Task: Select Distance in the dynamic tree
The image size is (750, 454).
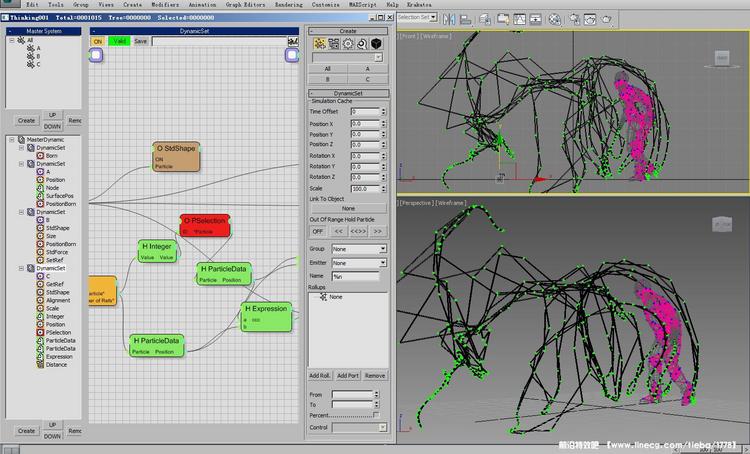Action: [x=56, y=365]
